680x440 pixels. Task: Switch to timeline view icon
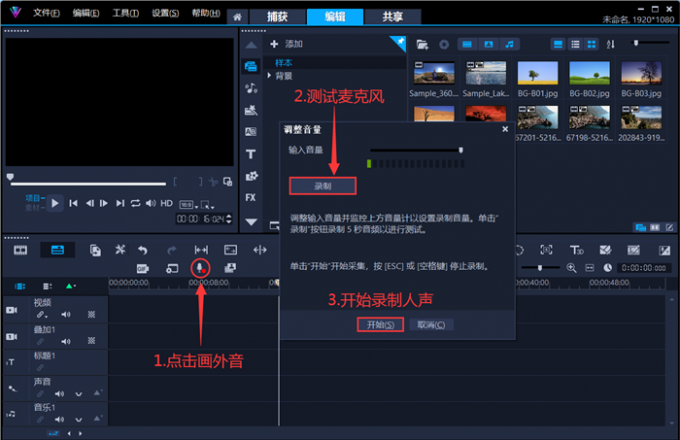tap(57, 250)
